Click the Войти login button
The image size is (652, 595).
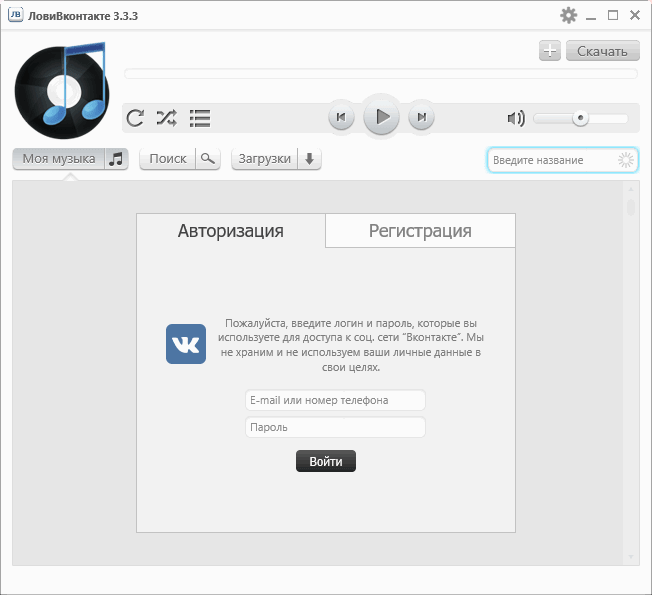tap(326, 461)
